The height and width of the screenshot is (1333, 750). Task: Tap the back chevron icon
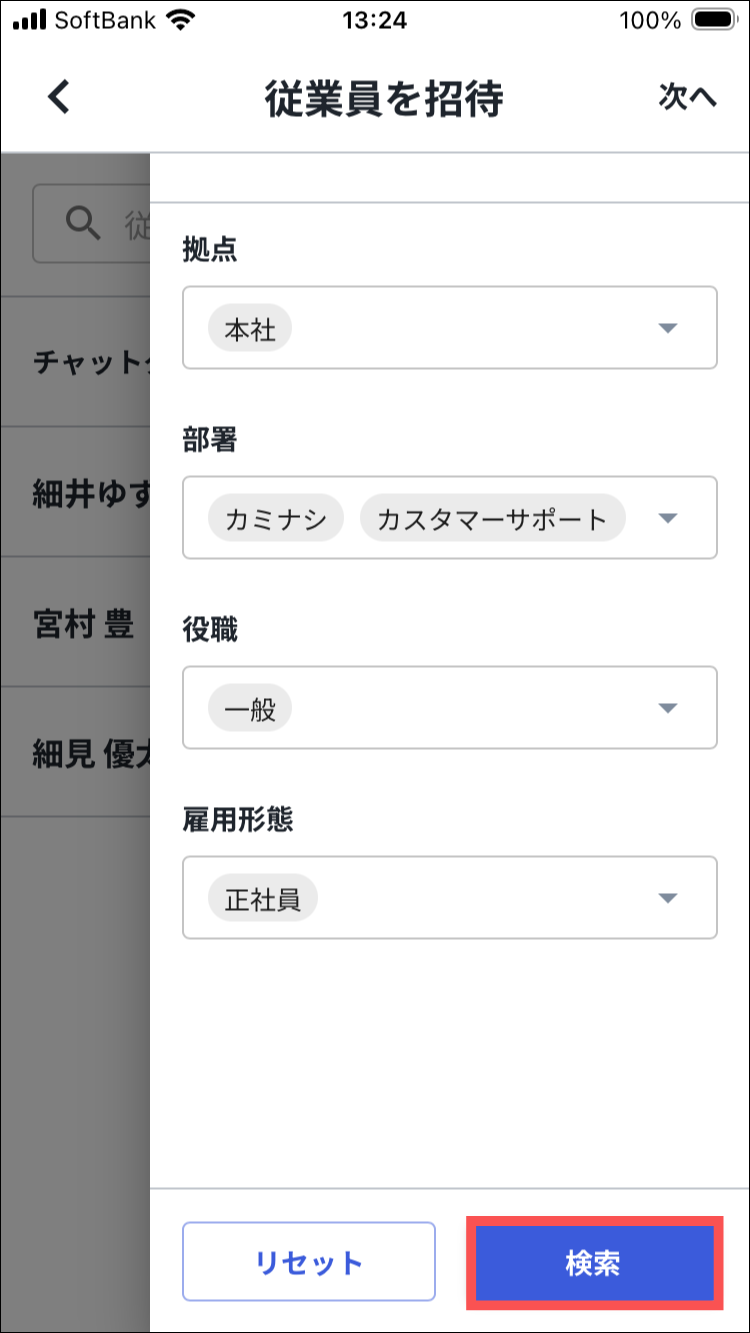coord(60,97)
